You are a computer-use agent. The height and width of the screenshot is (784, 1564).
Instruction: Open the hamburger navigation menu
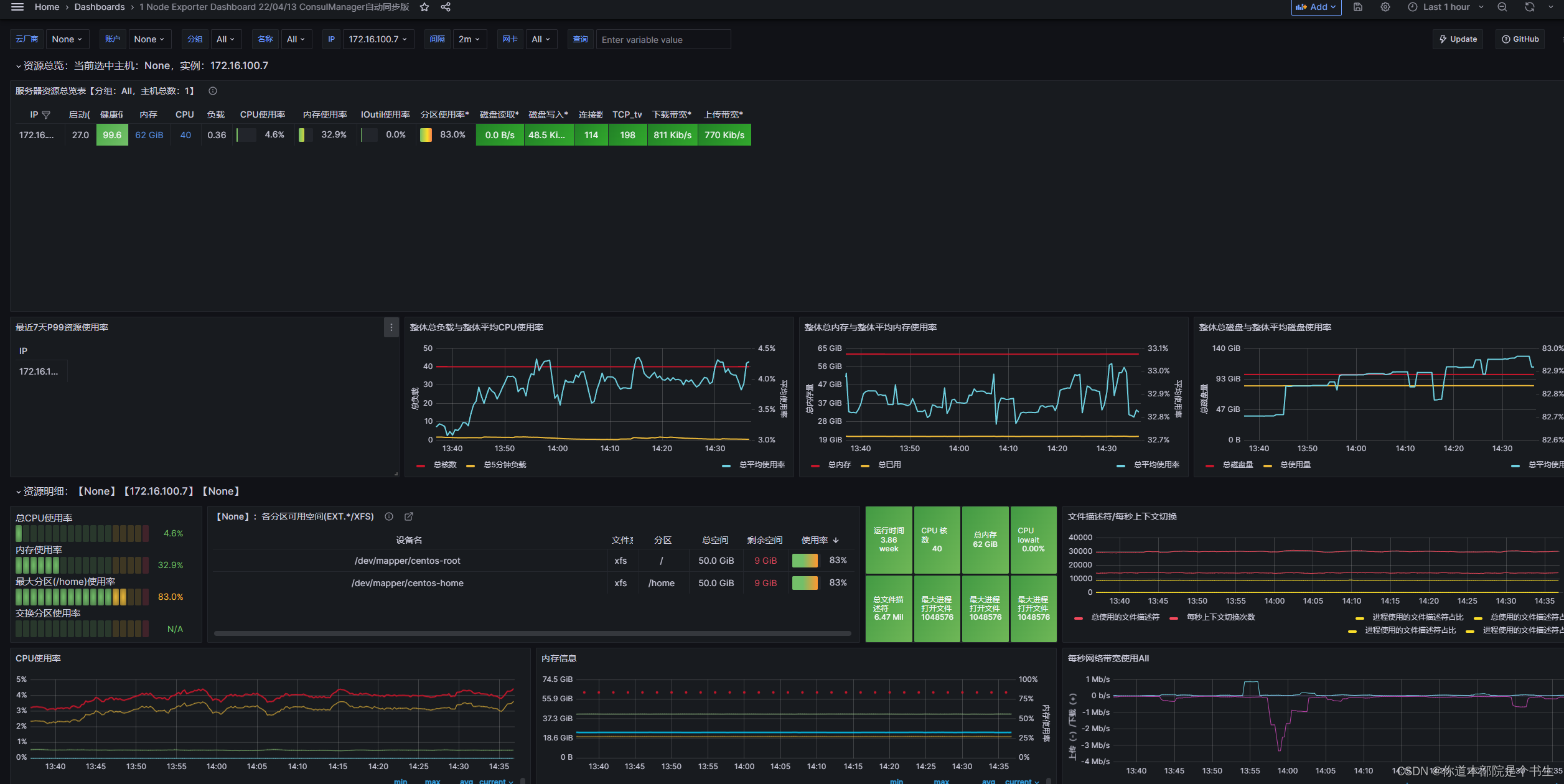coord(17,7)
